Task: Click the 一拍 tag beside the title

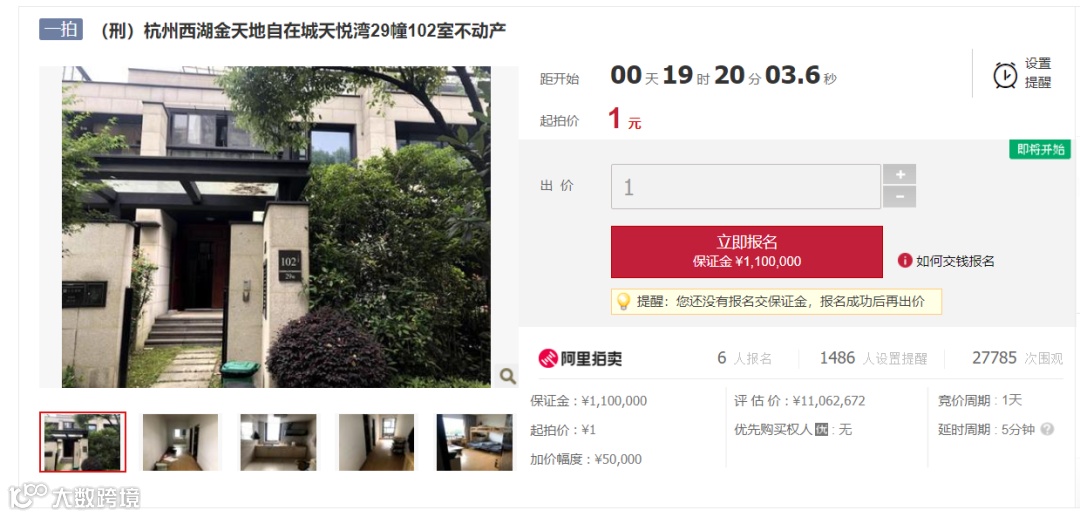Action: 61,30
